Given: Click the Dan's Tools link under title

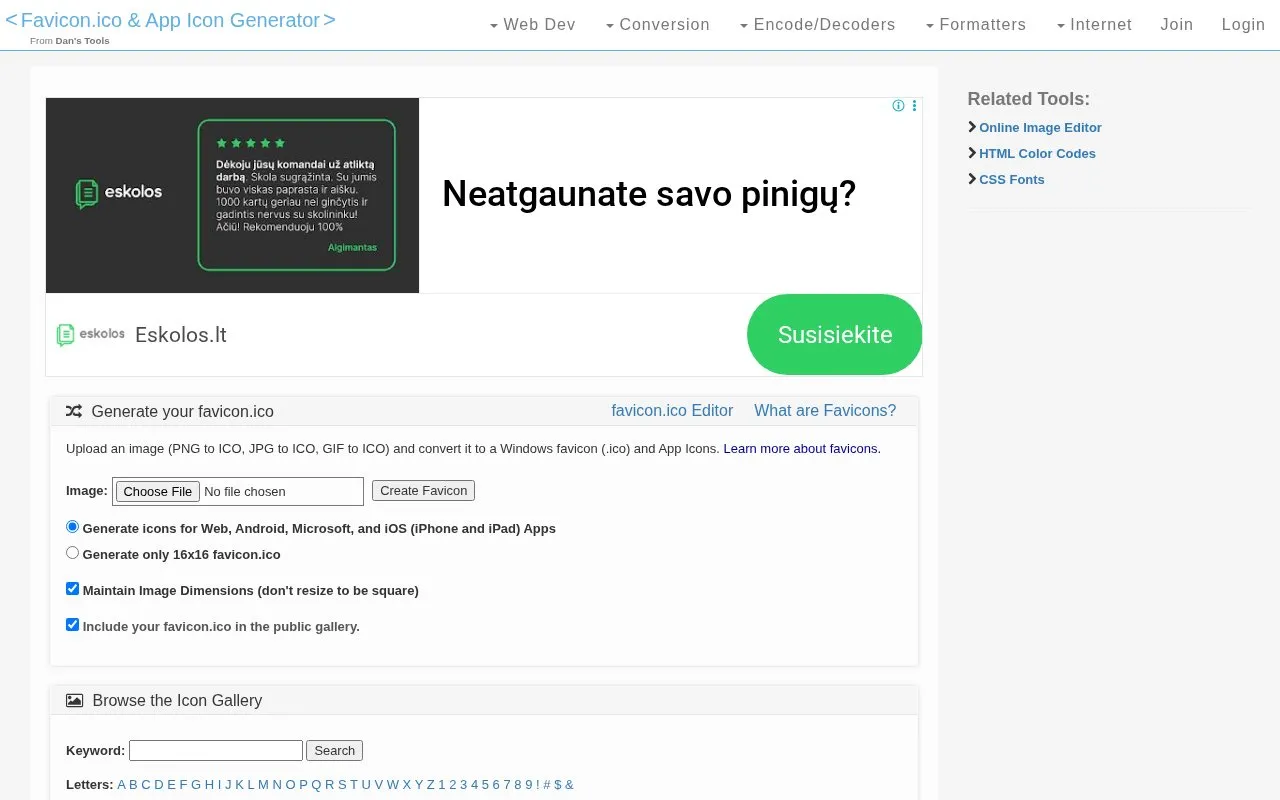Looking at the screenshot, I should coord(82,41).
